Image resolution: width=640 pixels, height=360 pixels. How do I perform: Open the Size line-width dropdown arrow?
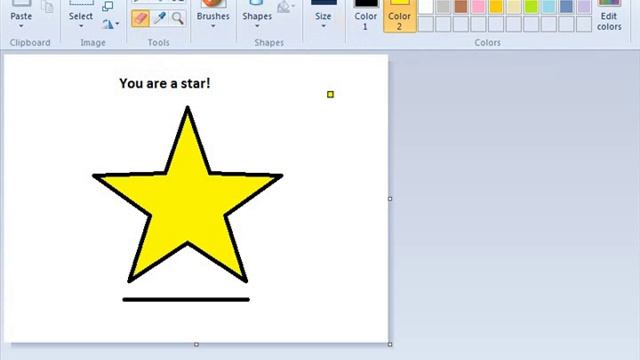[323, 27]
